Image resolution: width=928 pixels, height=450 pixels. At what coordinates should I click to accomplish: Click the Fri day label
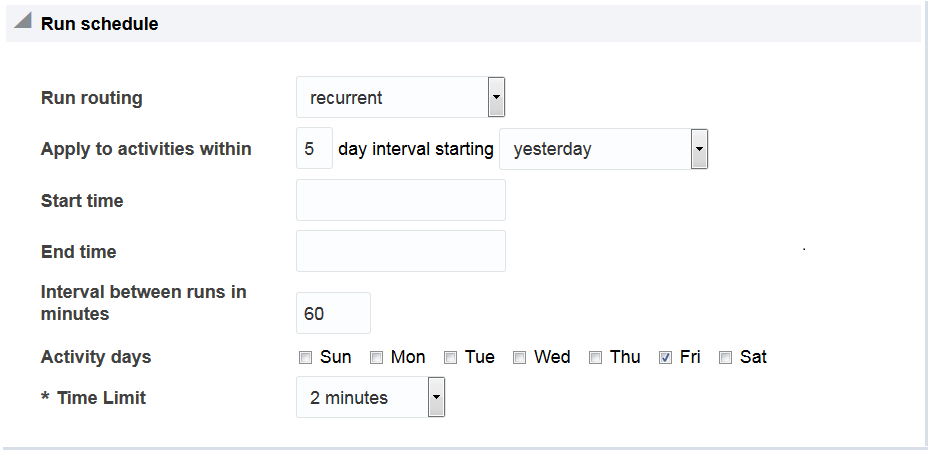[x=690, y=357]
